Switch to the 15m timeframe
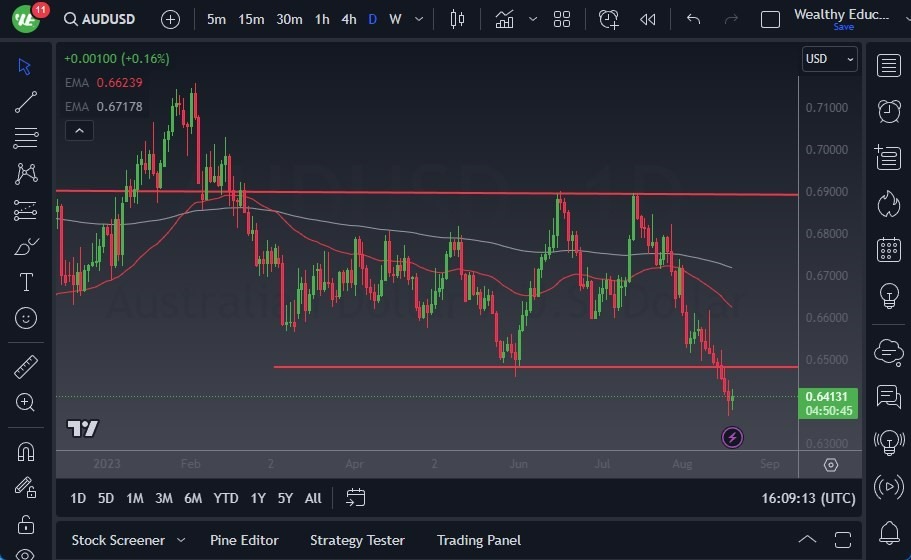The image size is (911, 560). pos(251,19)
